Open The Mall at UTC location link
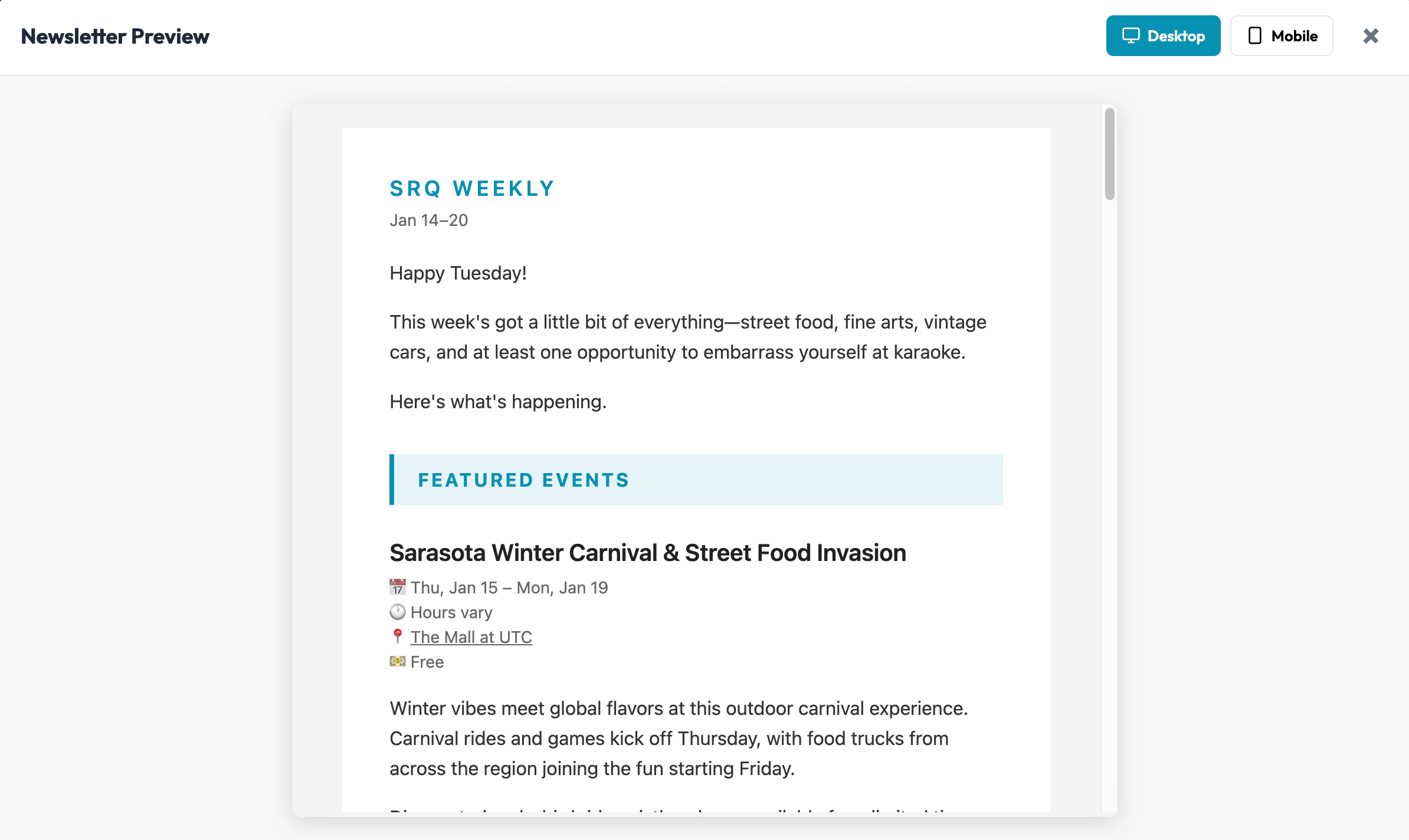Screen dimensions: 1409x840 pos(471,636)
